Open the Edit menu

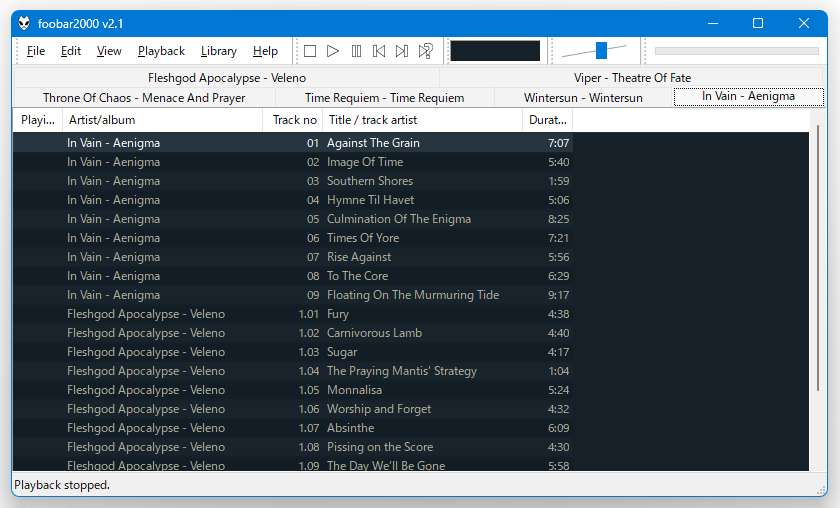click(x=71, y=51)
